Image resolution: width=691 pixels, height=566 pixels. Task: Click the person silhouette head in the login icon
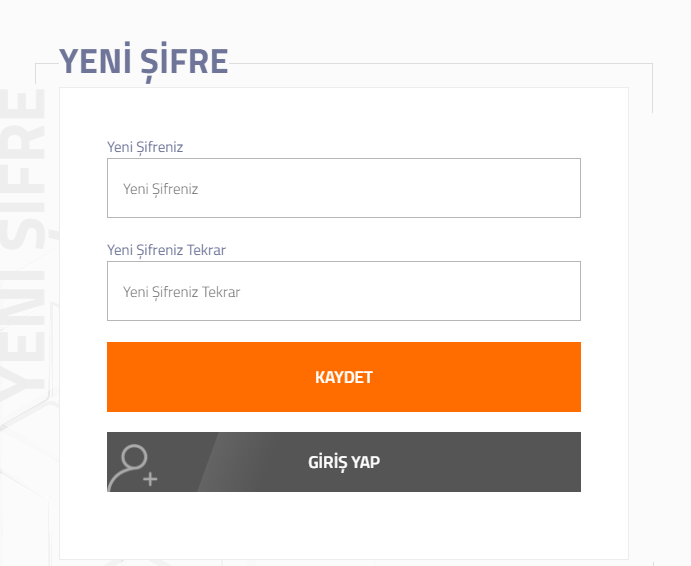pos(134,456)
